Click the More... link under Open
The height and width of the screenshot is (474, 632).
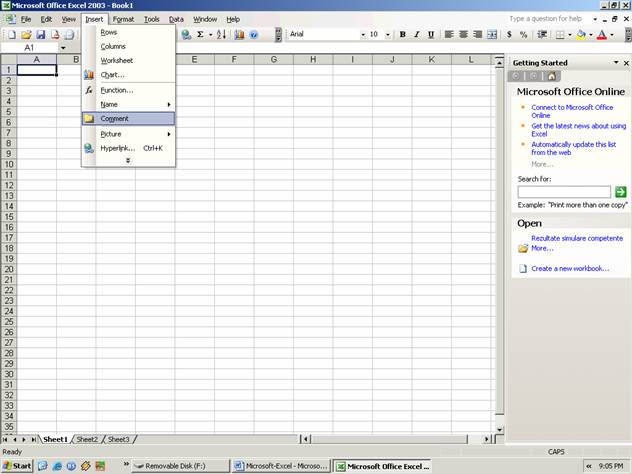[x=542, y=248]
